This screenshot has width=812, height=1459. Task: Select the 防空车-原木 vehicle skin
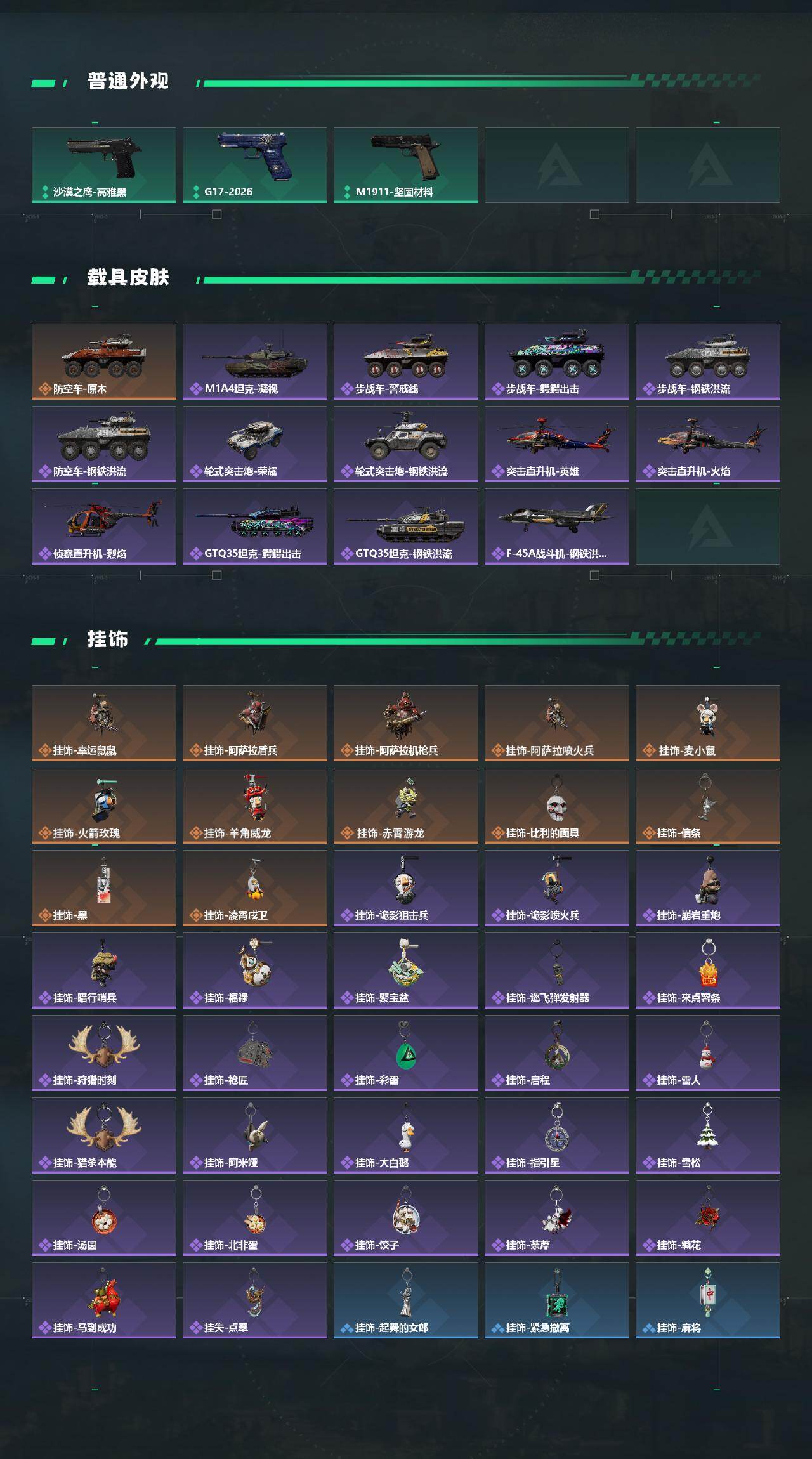(x=104, y=362)
